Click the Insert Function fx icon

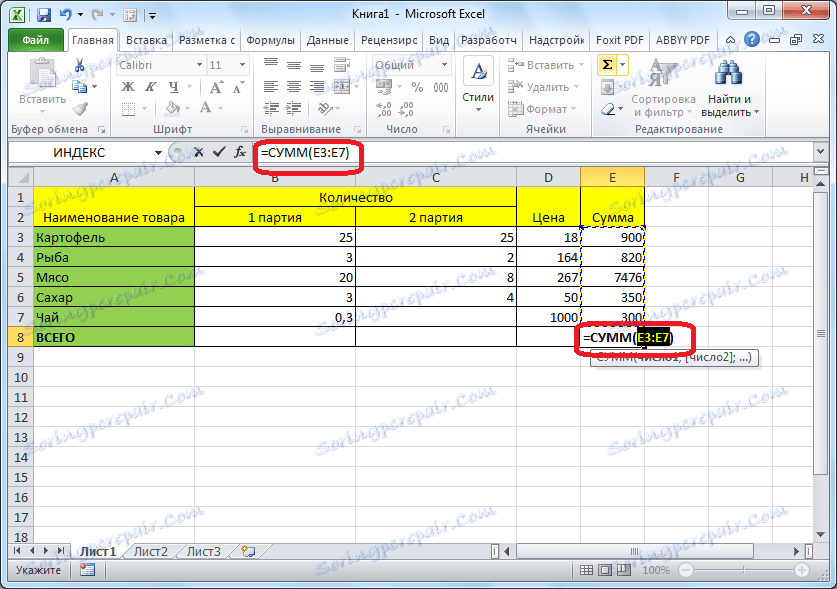pos(240,152)
